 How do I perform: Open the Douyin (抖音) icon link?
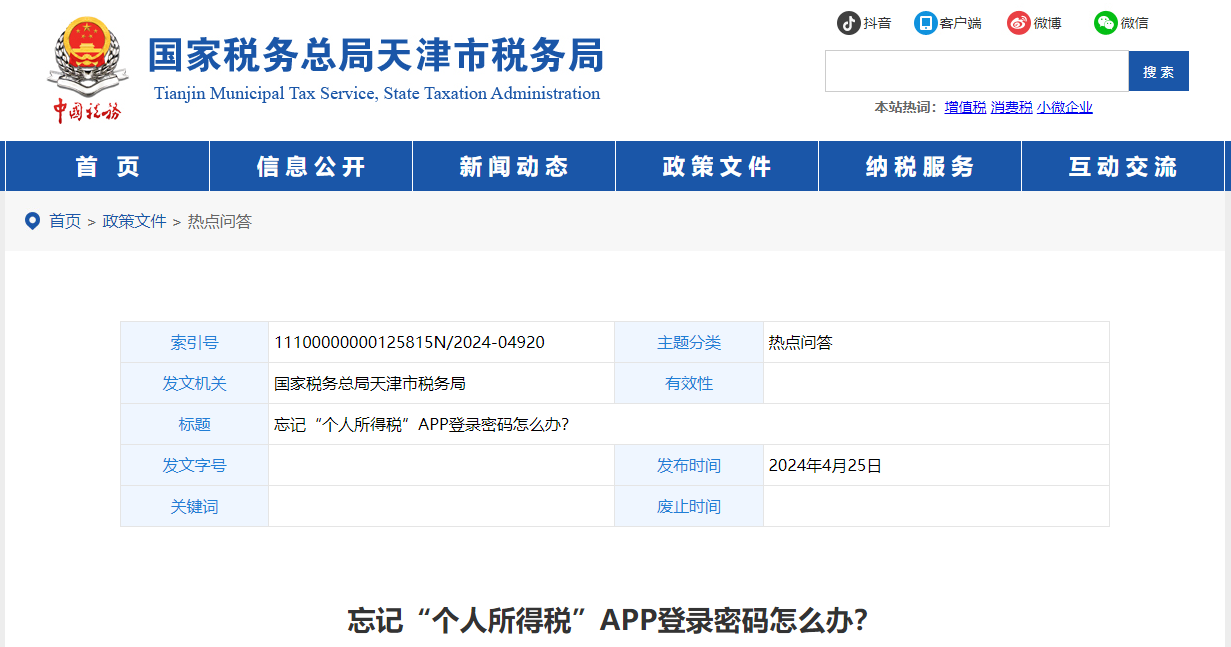(x=849, y=23)
